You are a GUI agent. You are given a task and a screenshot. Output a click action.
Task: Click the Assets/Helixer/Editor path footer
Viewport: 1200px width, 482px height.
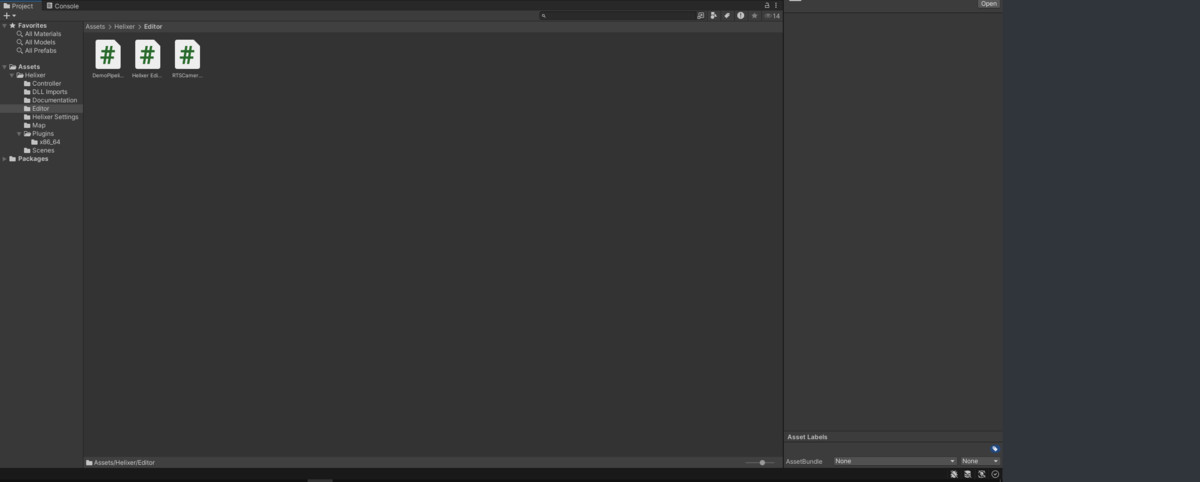point(120,462)
